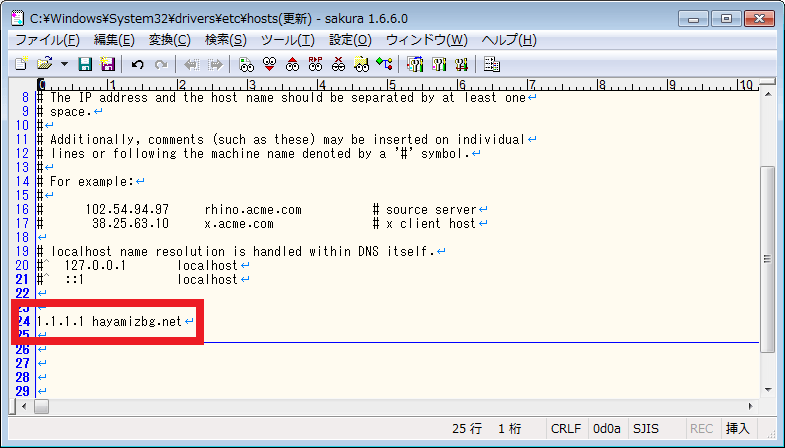Open the 検索(S) menu
Viewport: 785px width, 448px height.
(x=226, y=40)
